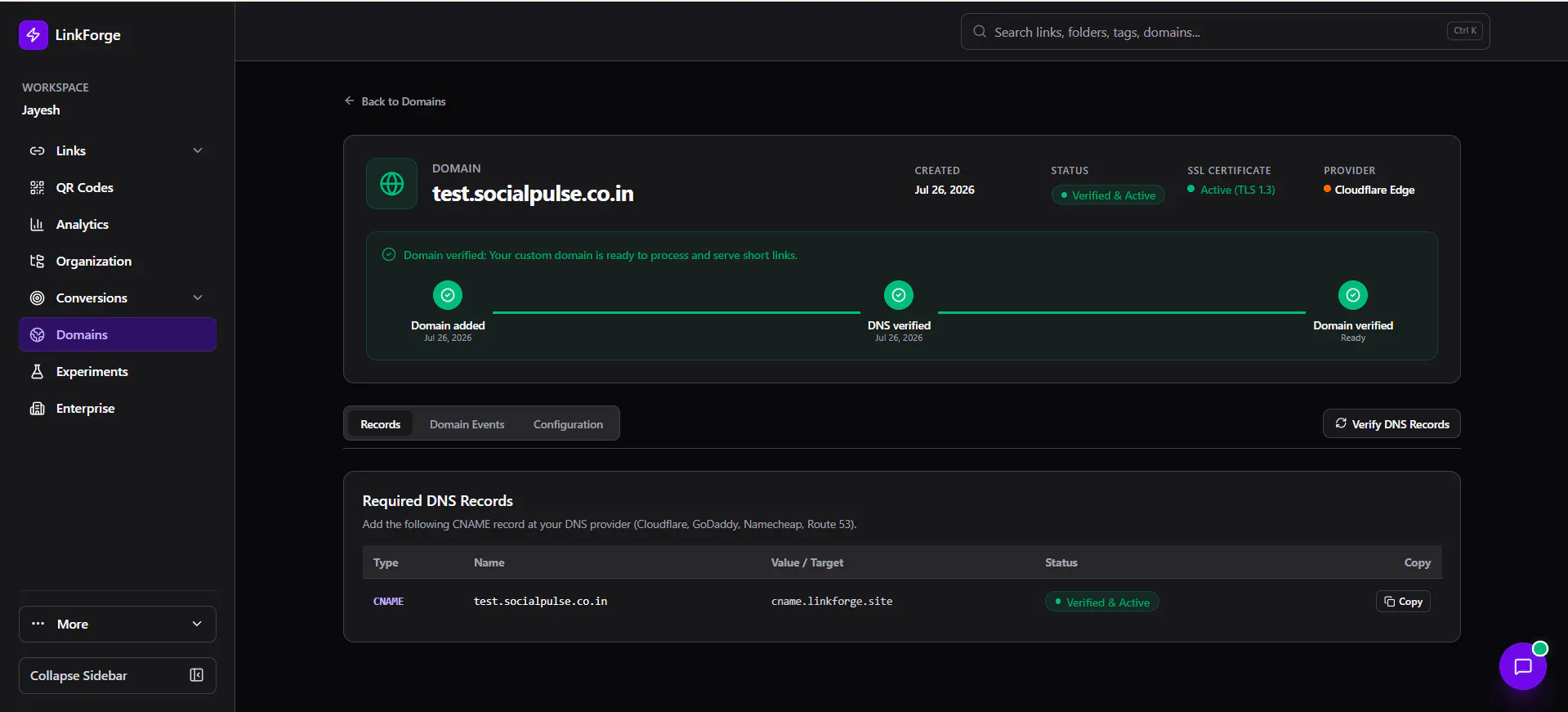This screenshot has height=712, width=1568.
Task: Click the LinkForge brand name
Action: pyautogui.click(x=88, y=35)
